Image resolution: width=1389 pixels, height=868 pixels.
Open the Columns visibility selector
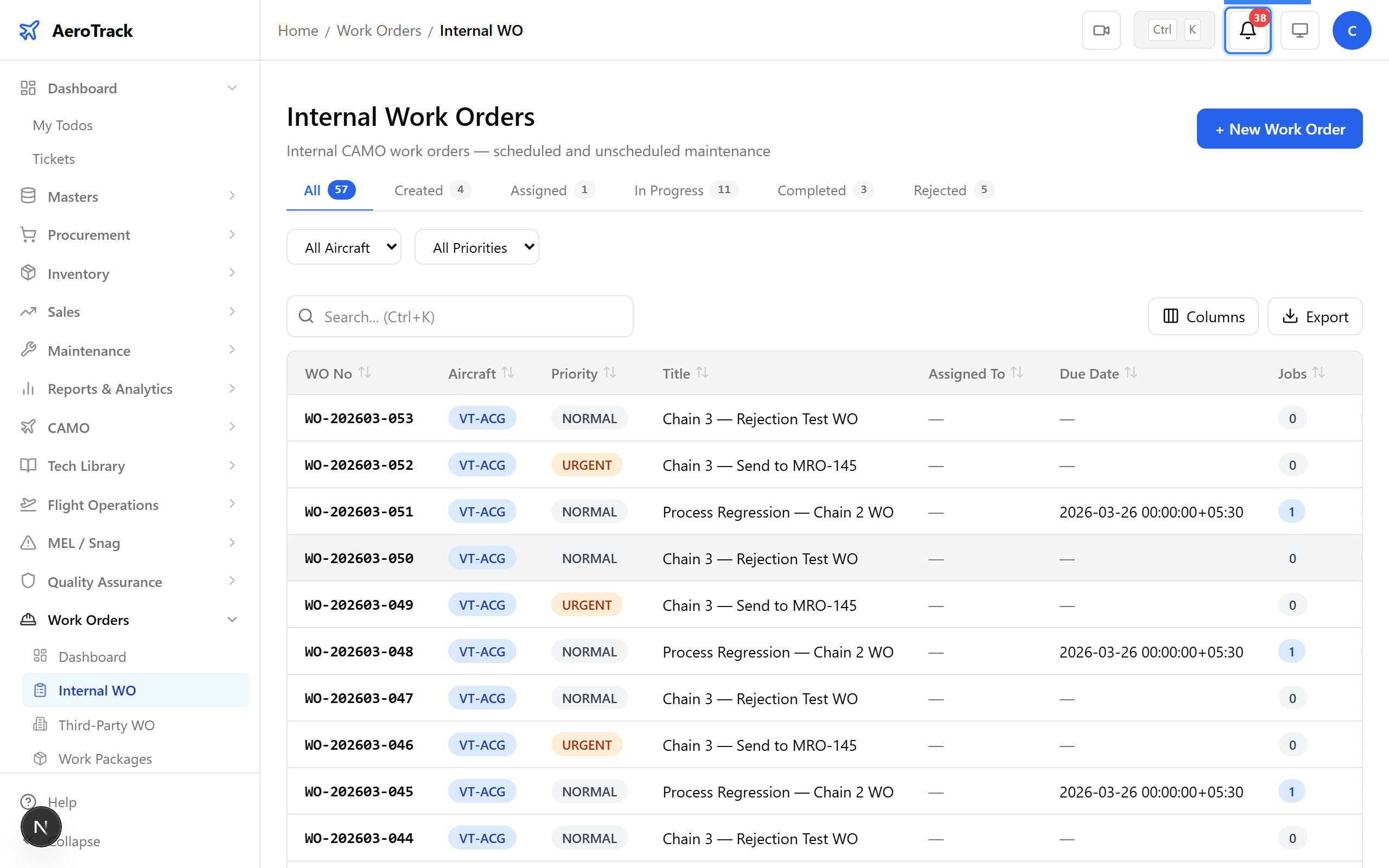[1202, 316]
